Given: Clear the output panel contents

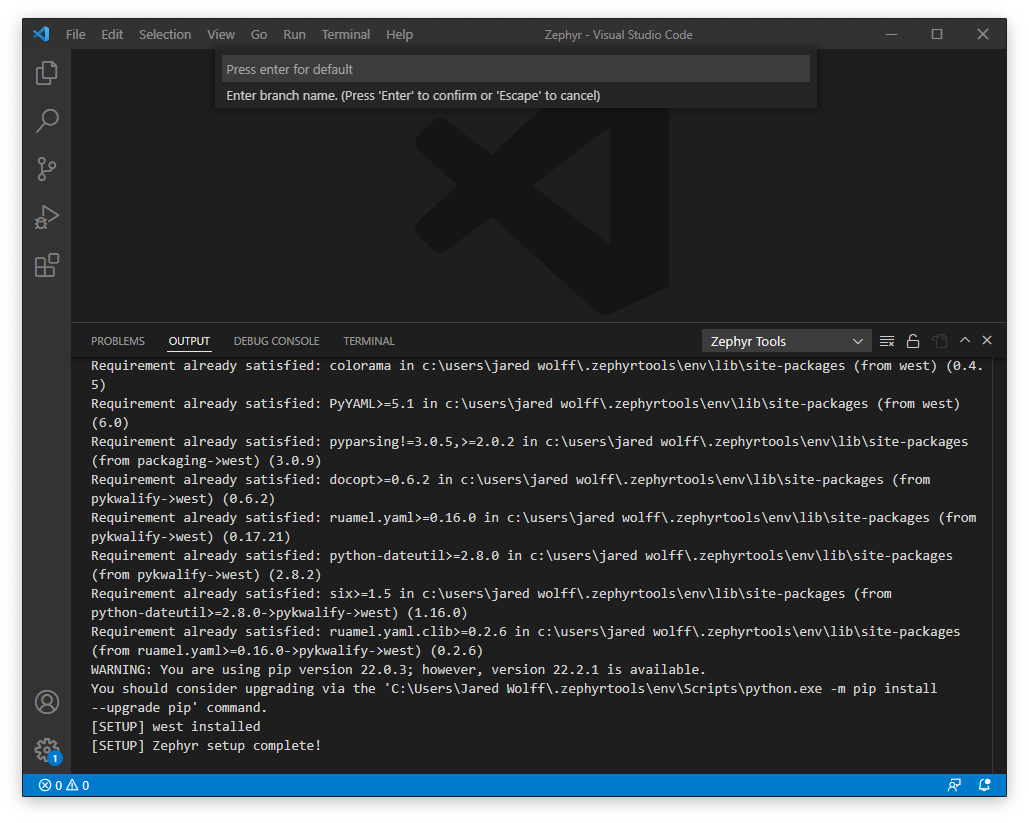Looking at the screenshot, I should click(x=887, y=341).
